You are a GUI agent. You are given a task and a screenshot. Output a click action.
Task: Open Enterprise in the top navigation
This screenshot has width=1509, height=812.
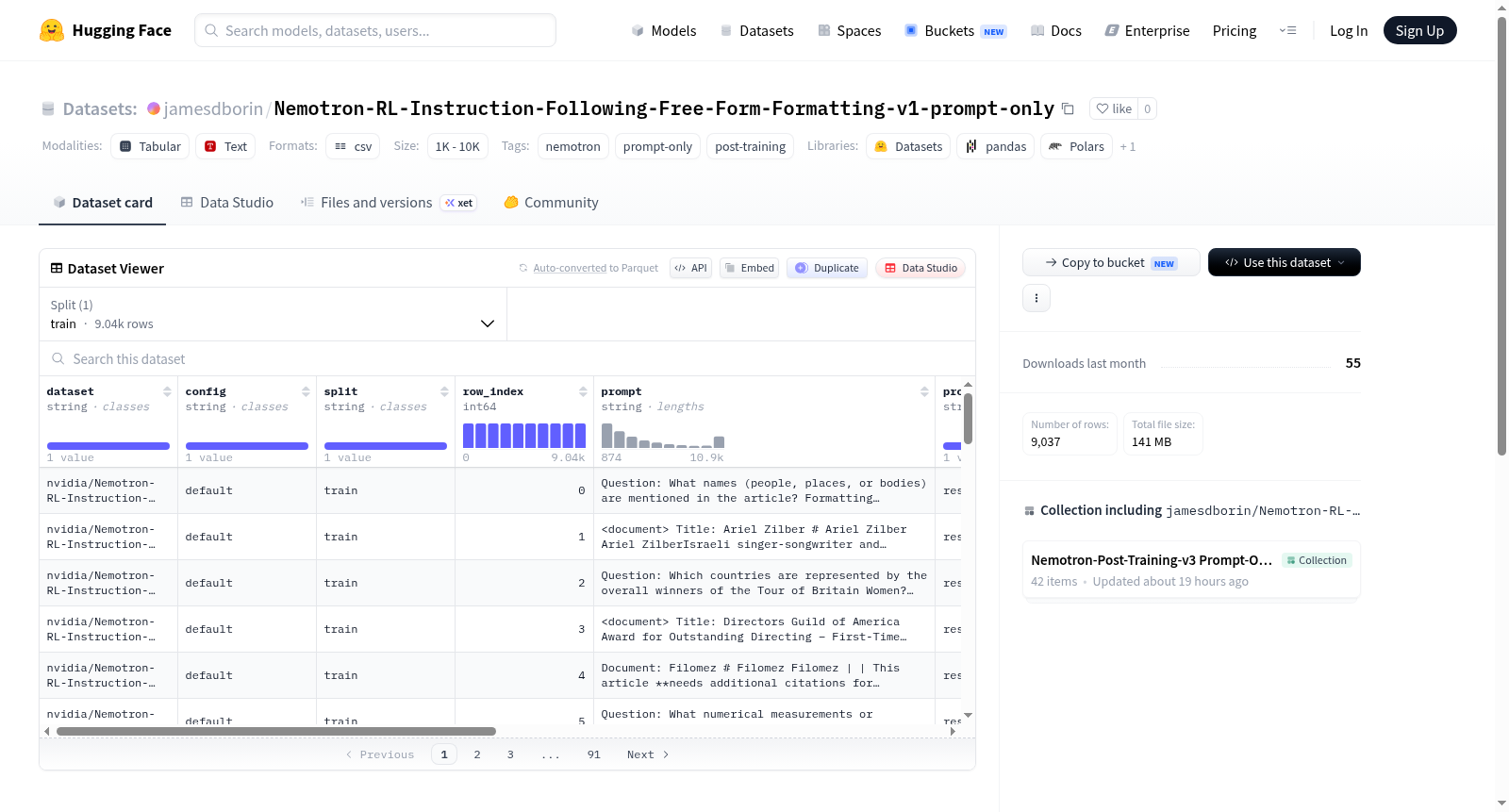1147,30
